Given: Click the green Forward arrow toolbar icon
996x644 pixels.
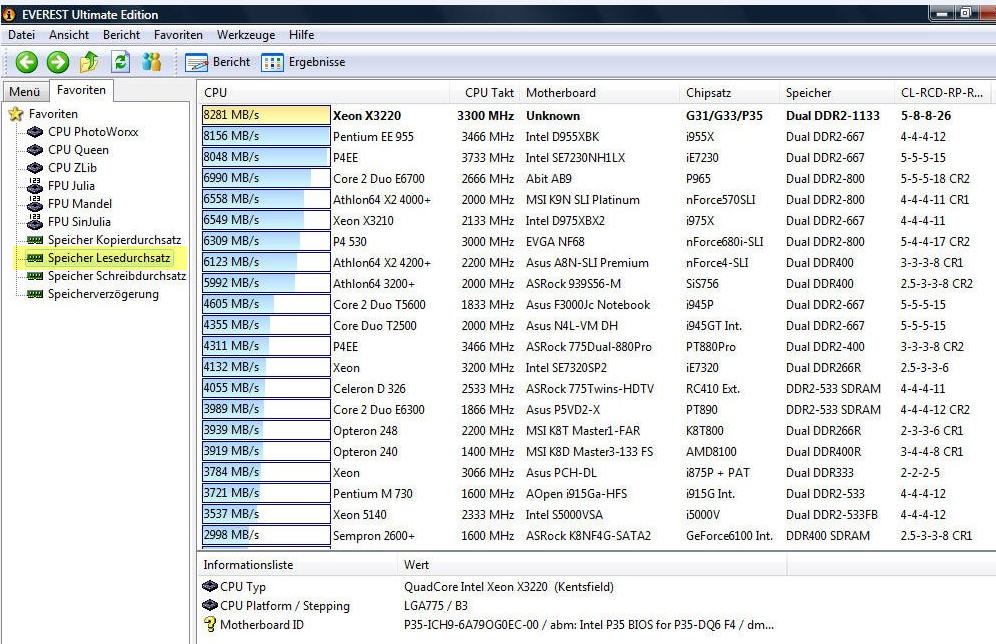Looking at the screenshot, I should [x=58, y=62].
